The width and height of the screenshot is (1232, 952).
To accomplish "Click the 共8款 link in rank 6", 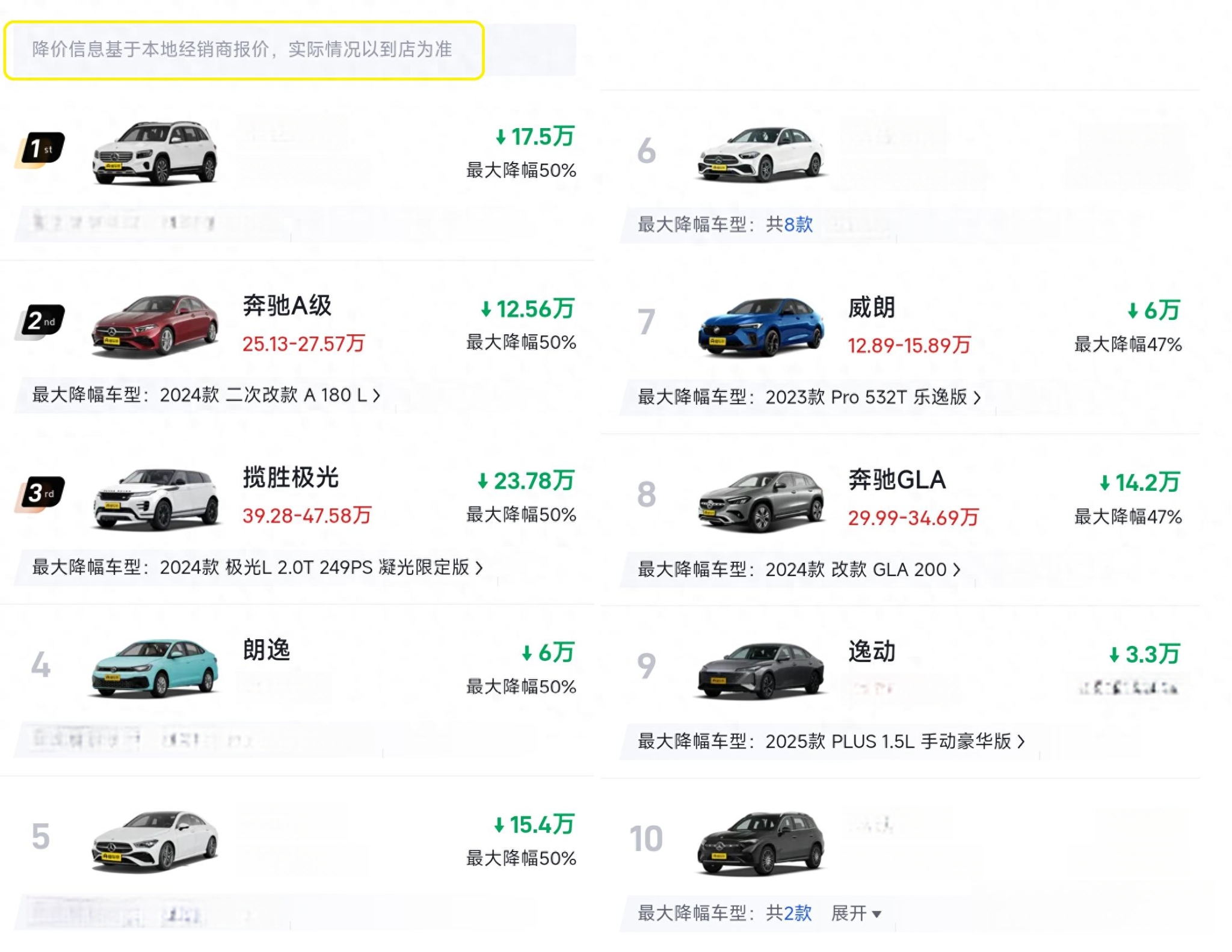I will pyautogui.click(x=789, y=224).
